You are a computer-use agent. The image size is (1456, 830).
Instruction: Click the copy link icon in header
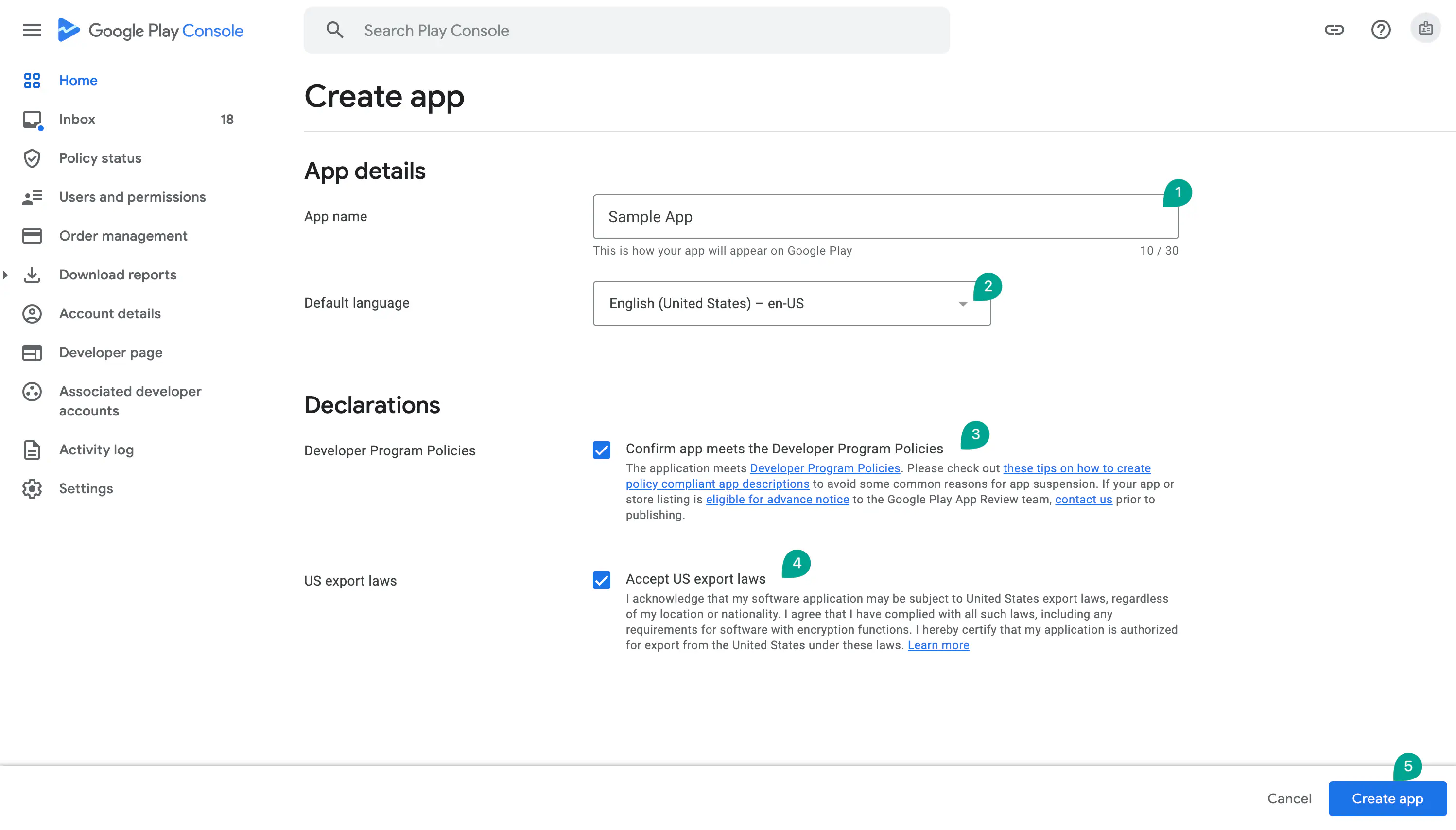(x=1334, y=30)
